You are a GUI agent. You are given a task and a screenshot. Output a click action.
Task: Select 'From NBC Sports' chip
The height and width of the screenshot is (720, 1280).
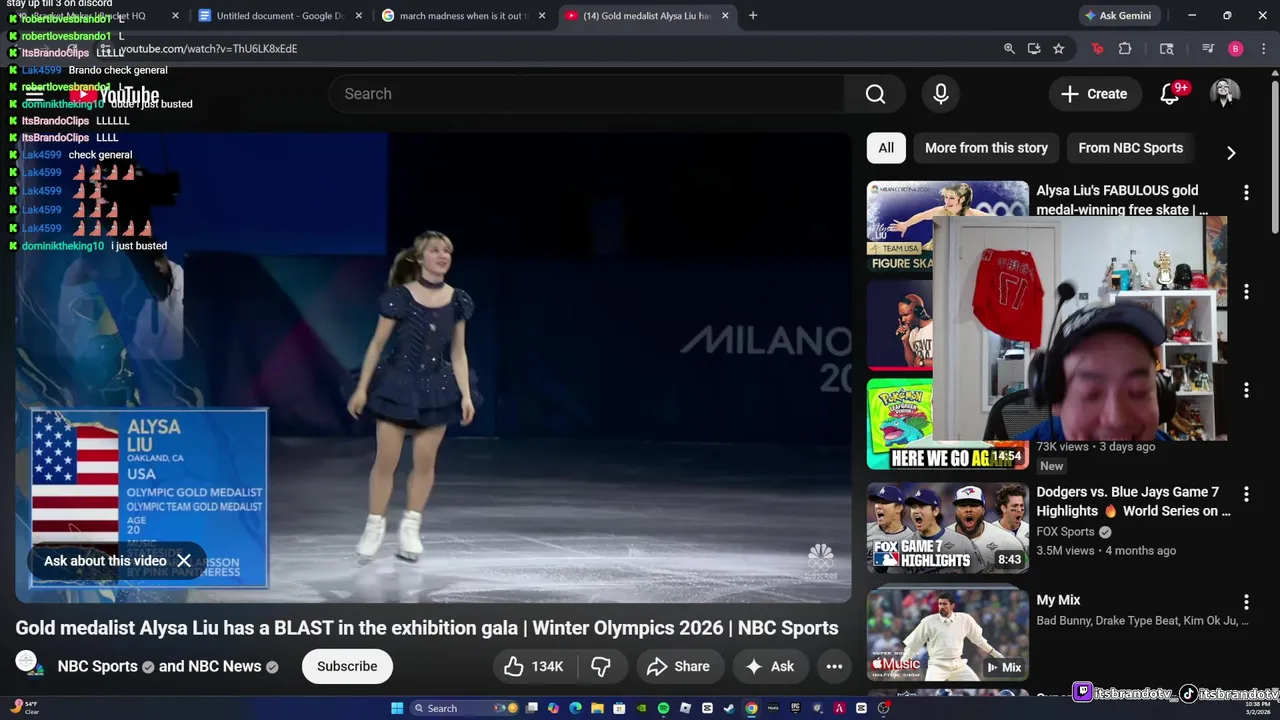coord(1130,148)
